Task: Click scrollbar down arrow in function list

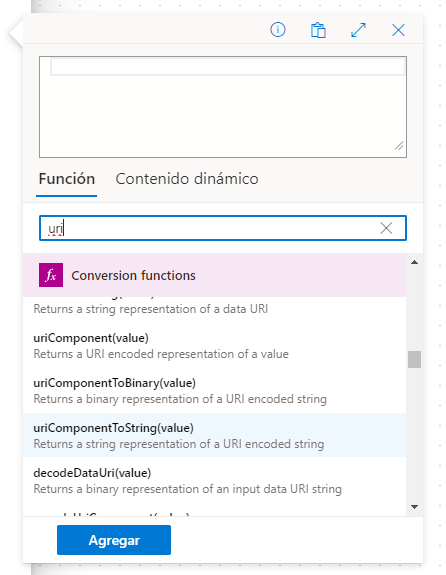Action: coord(414,507)
